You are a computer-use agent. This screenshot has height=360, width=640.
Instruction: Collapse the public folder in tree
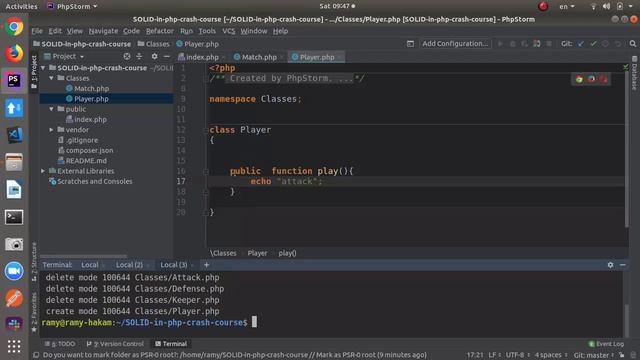[x=51, y=109]
